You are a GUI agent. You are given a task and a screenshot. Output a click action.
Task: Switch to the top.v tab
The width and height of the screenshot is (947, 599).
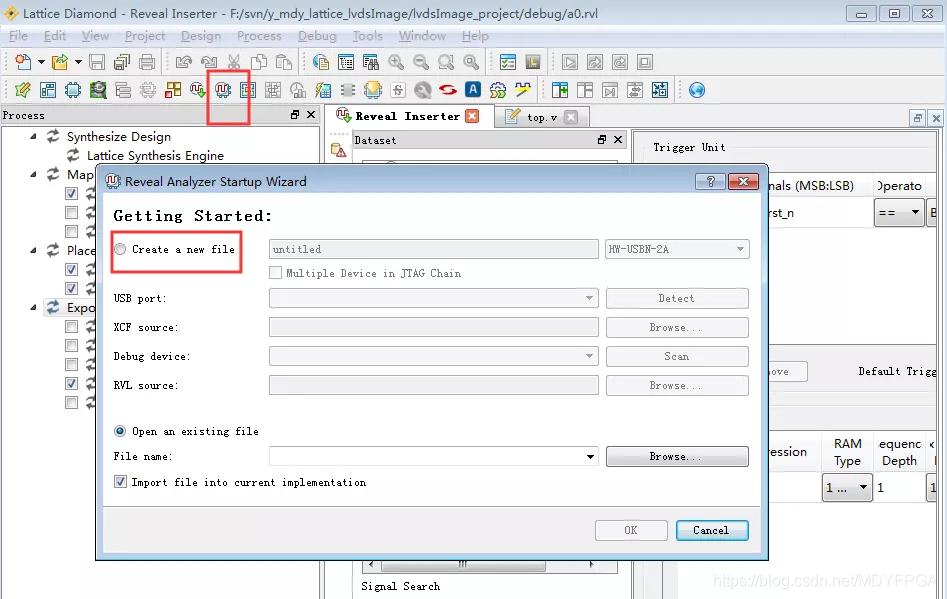click(542, 117)
